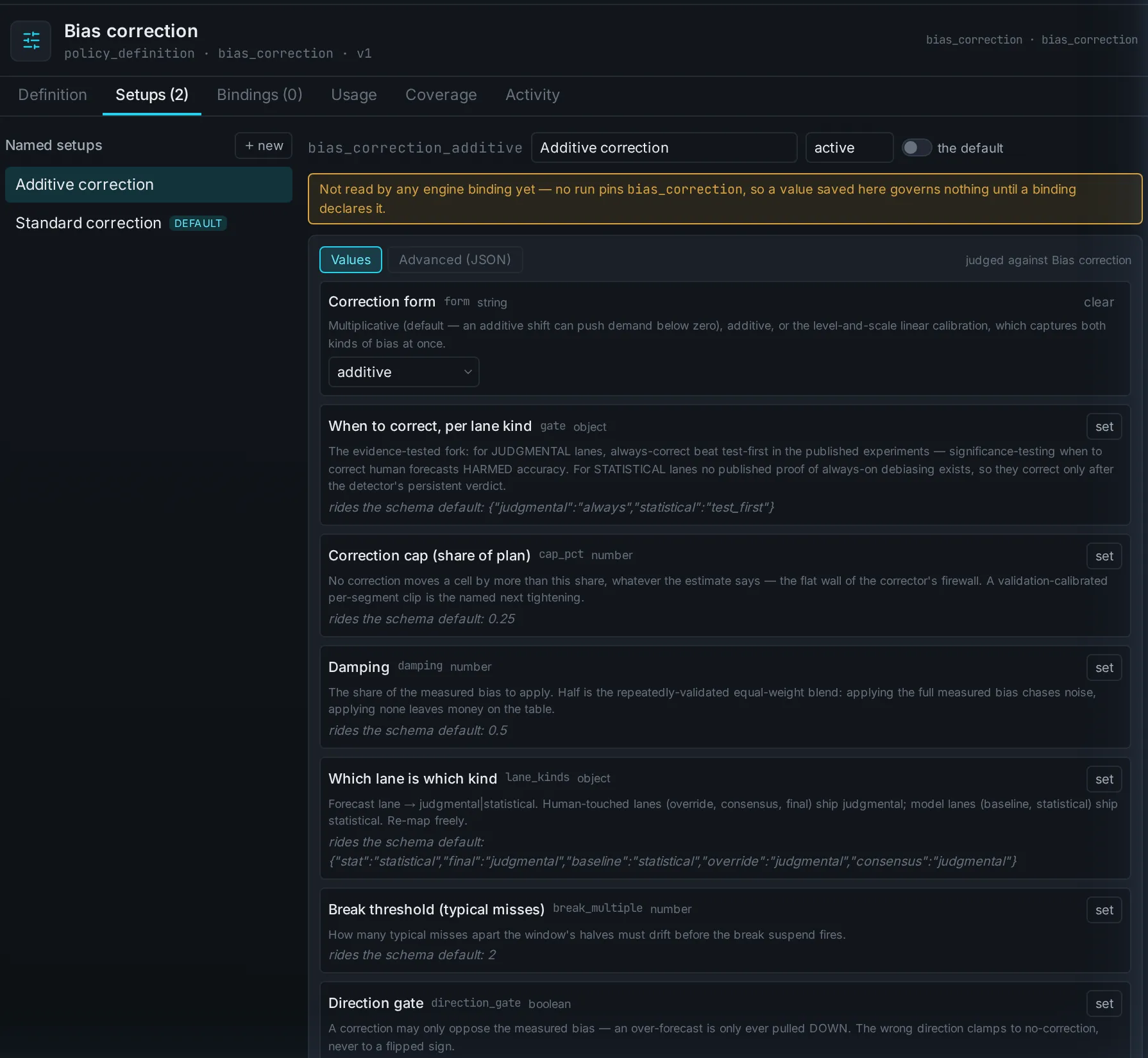The height and width of the screenshot is (1058, 1148).
Task: Set the 'Which lane is which kind' value
Action: coord(1104,779)
